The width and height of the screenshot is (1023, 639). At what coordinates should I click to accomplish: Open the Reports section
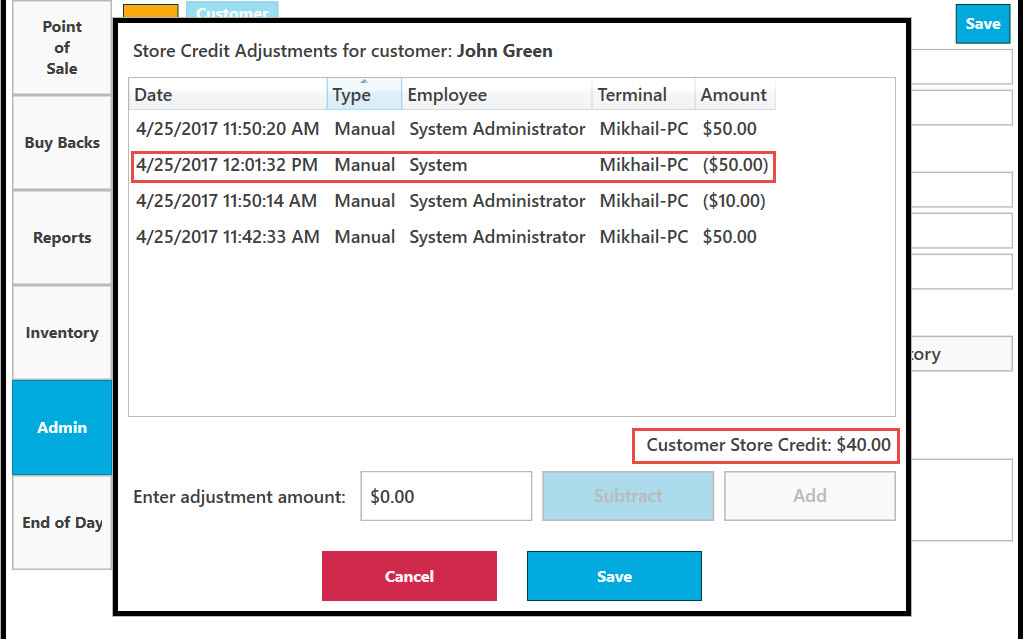pyautogui.click(x=62, y=238)
